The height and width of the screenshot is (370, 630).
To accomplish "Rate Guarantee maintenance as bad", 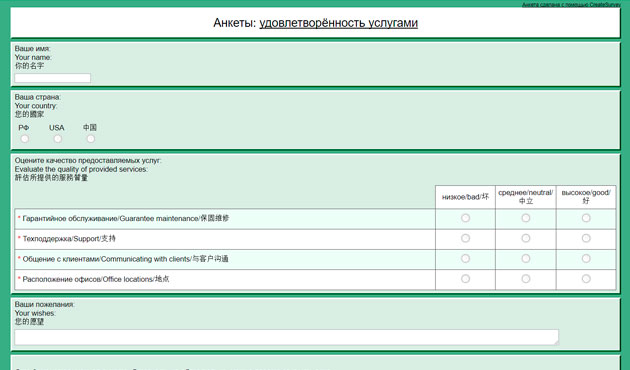I will click(x=465, y=218).
